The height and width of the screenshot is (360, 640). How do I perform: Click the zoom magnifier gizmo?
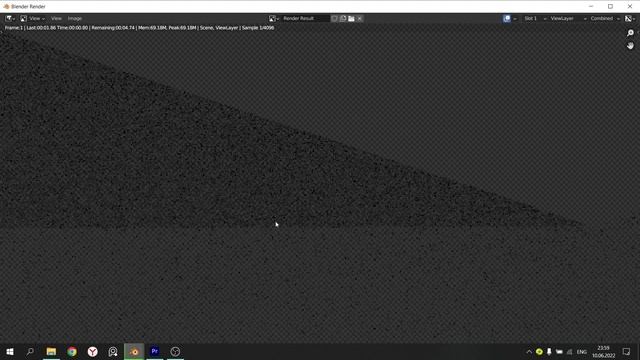point(630,33)
